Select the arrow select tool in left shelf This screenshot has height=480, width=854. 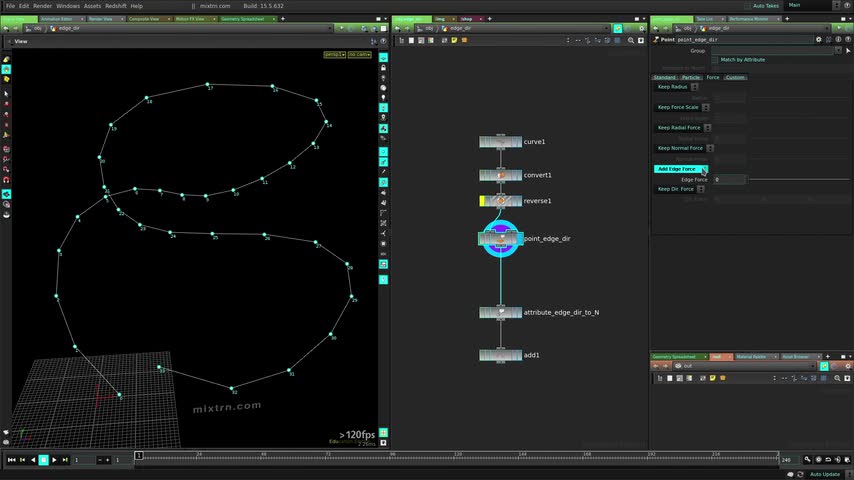click(6, 94)
